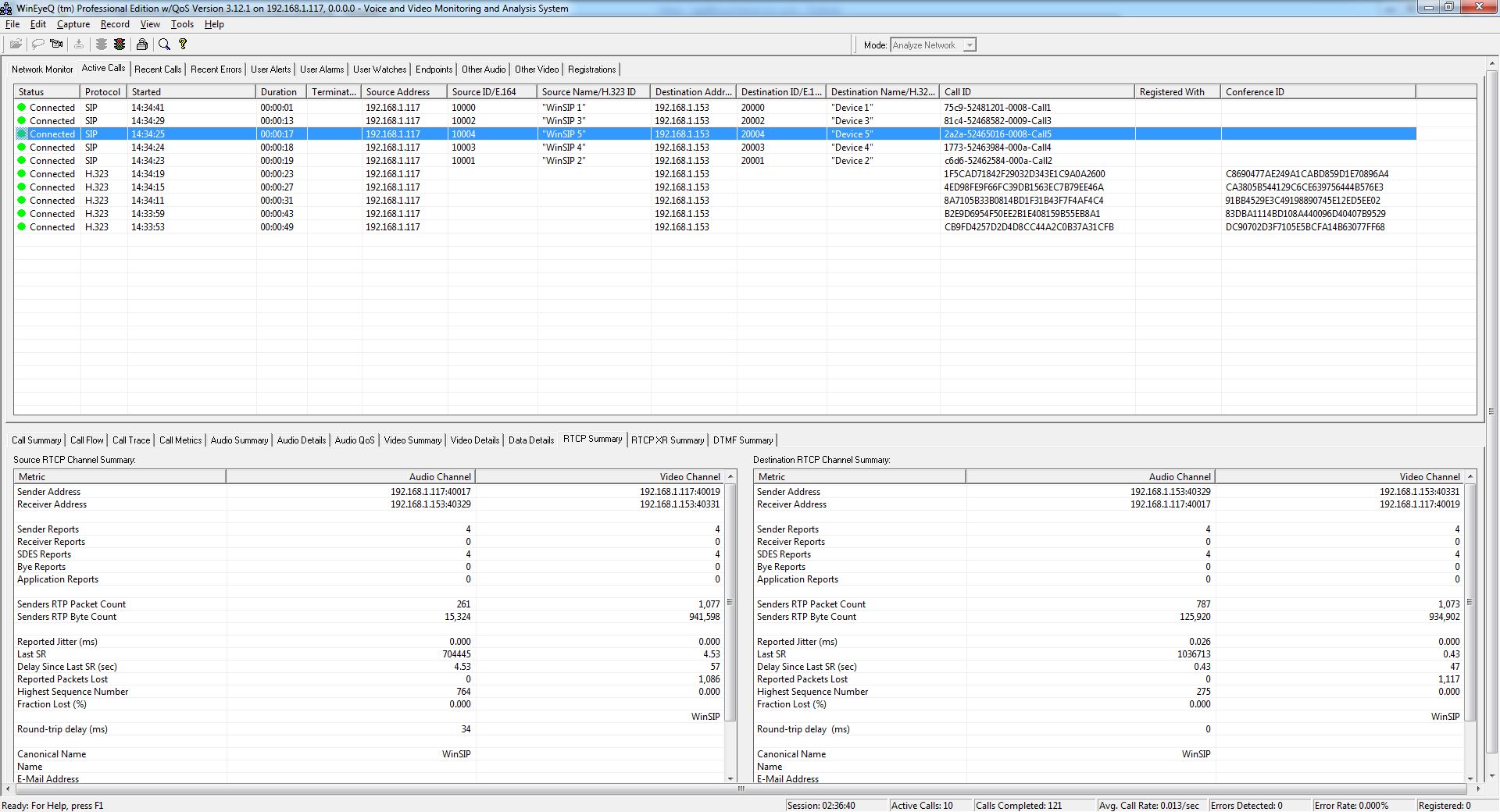Viewport: 1500px width, 812px height.
Task: Open the User Watches tab
Action: (380, 69)
